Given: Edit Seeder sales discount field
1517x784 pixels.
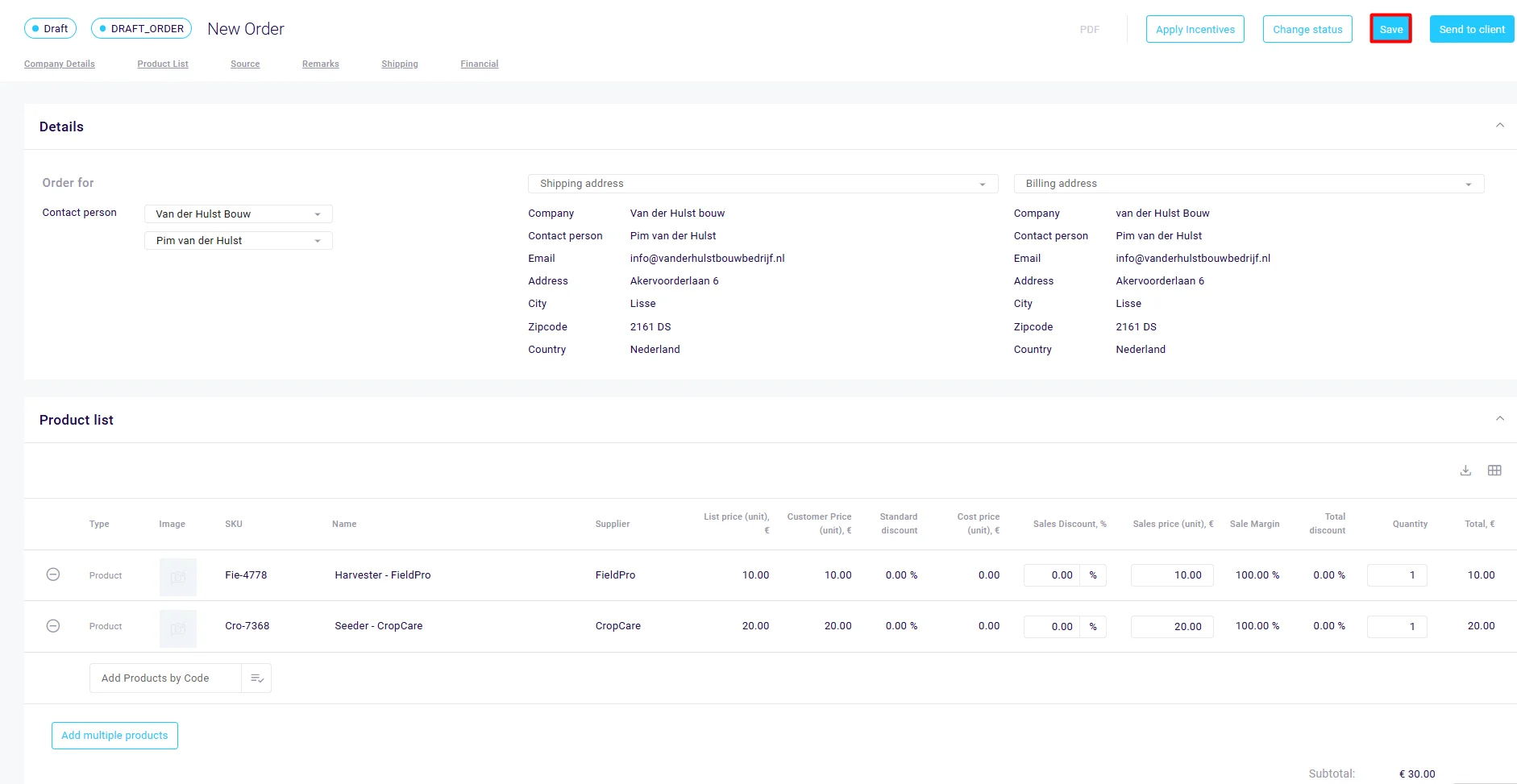Looking at the screenshot, I should tap(1052, 627).
